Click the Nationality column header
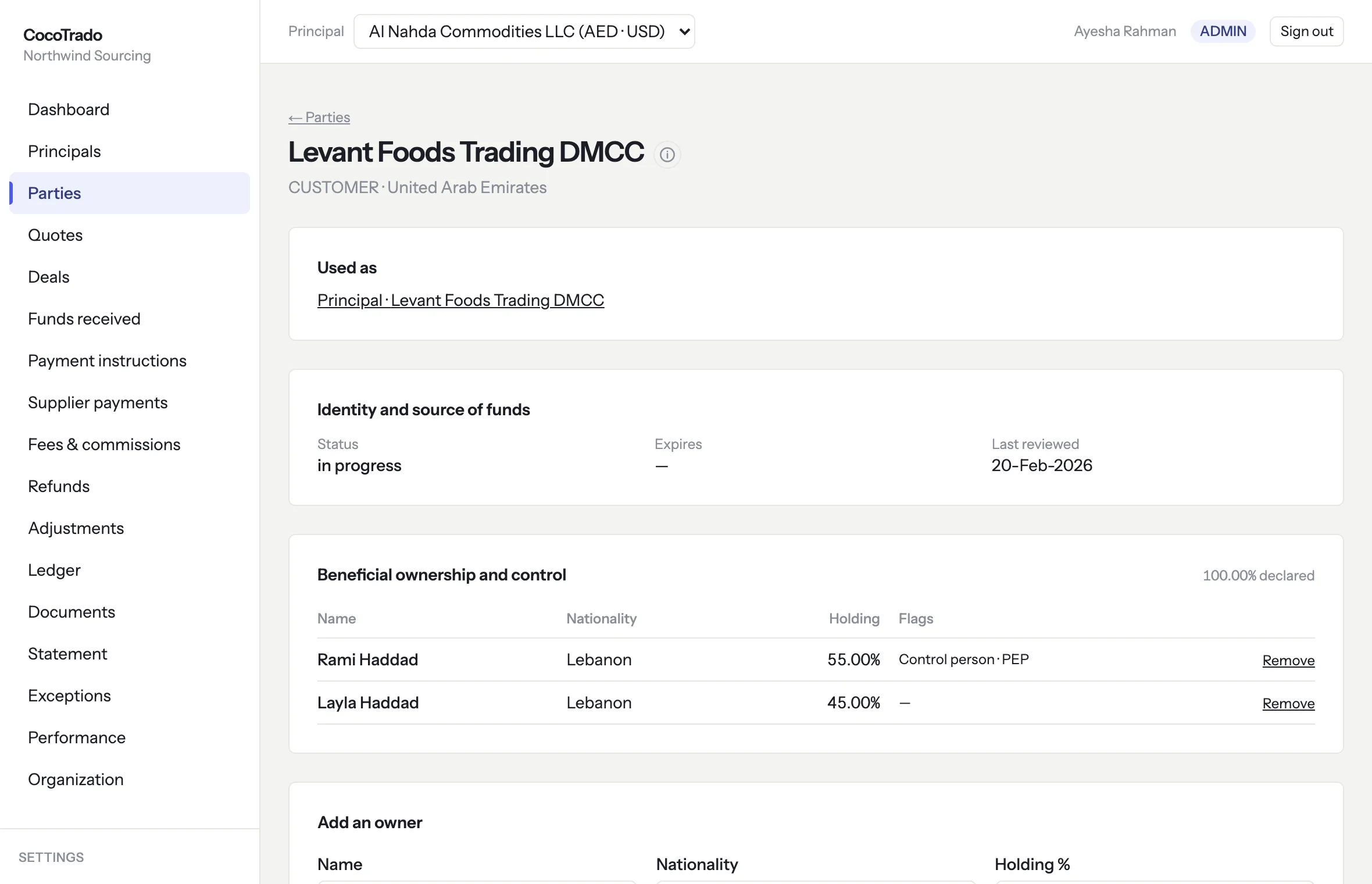 pos(602,618)
